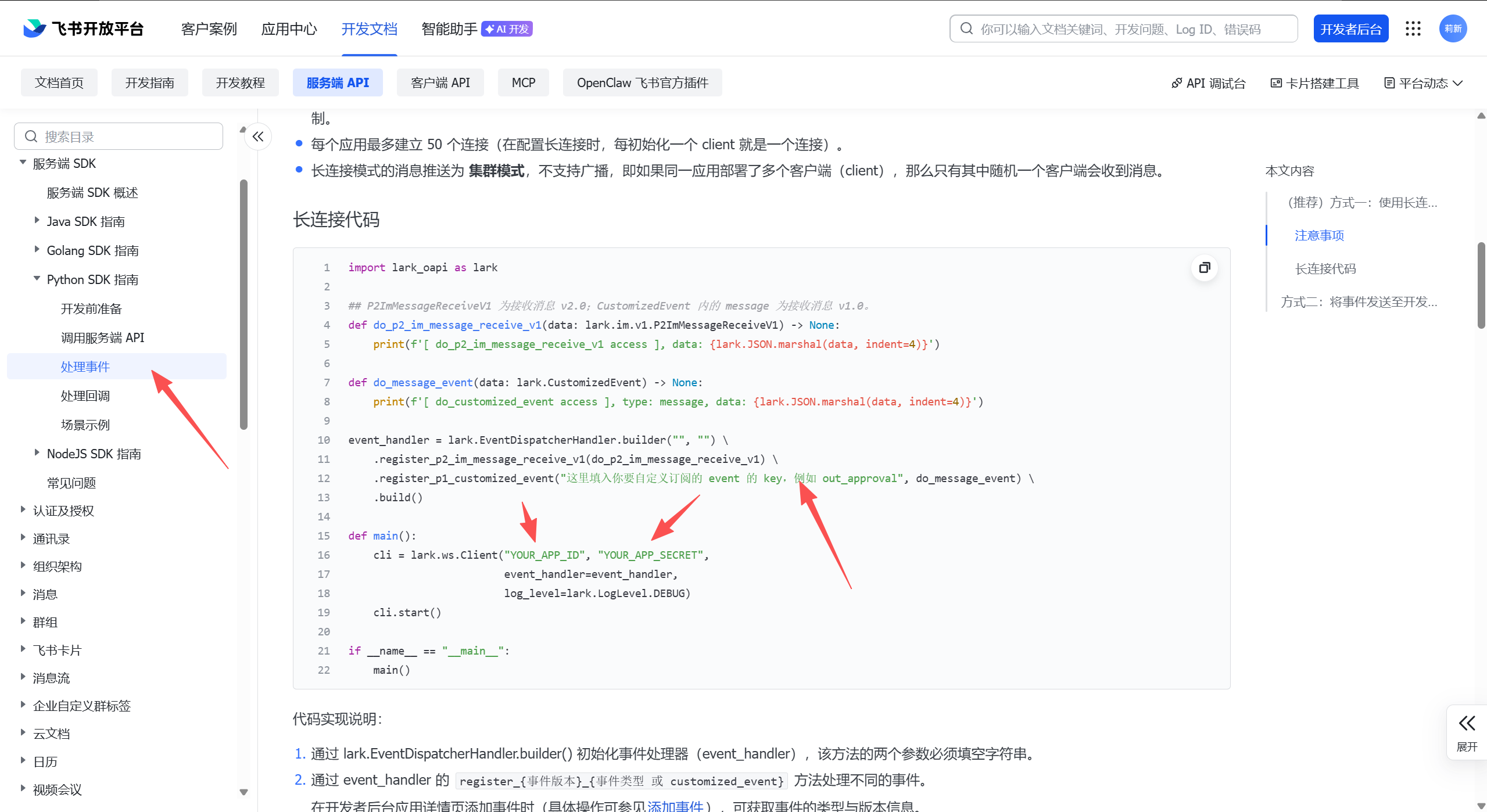Open the nine-dot app grid menu
The height and width of the screenshot is (812, 1487).
(x=1413, y=28)
